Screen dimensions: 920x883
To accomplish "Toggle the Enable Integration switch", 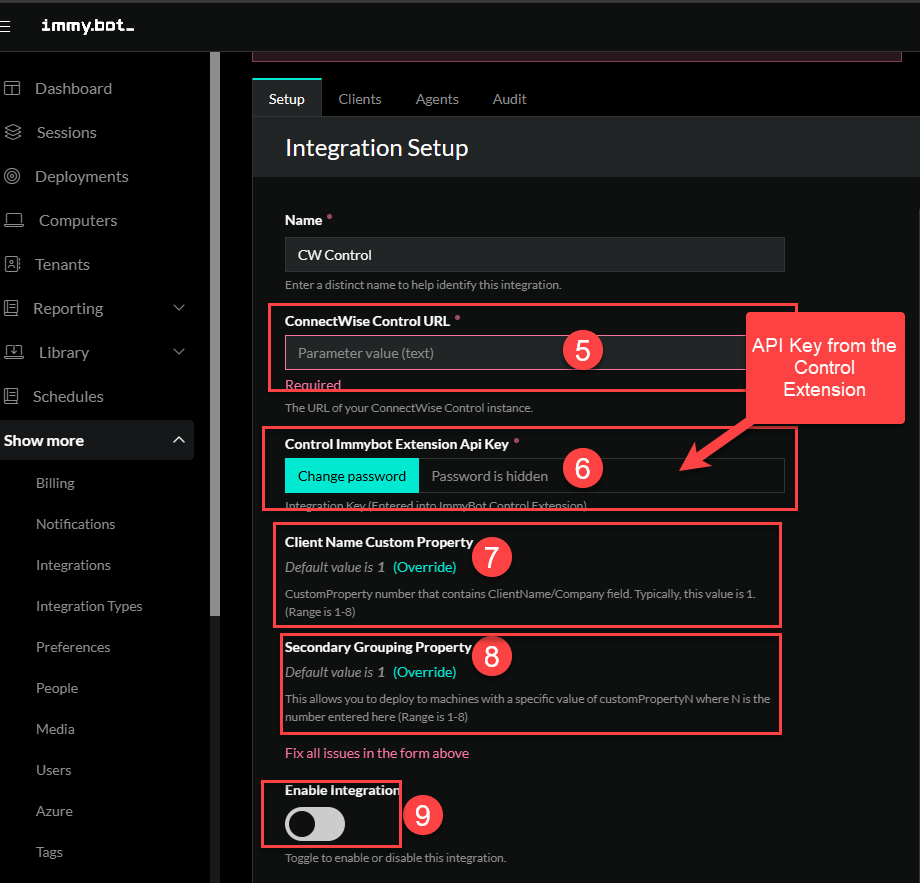I will click(x=315, y=824).
